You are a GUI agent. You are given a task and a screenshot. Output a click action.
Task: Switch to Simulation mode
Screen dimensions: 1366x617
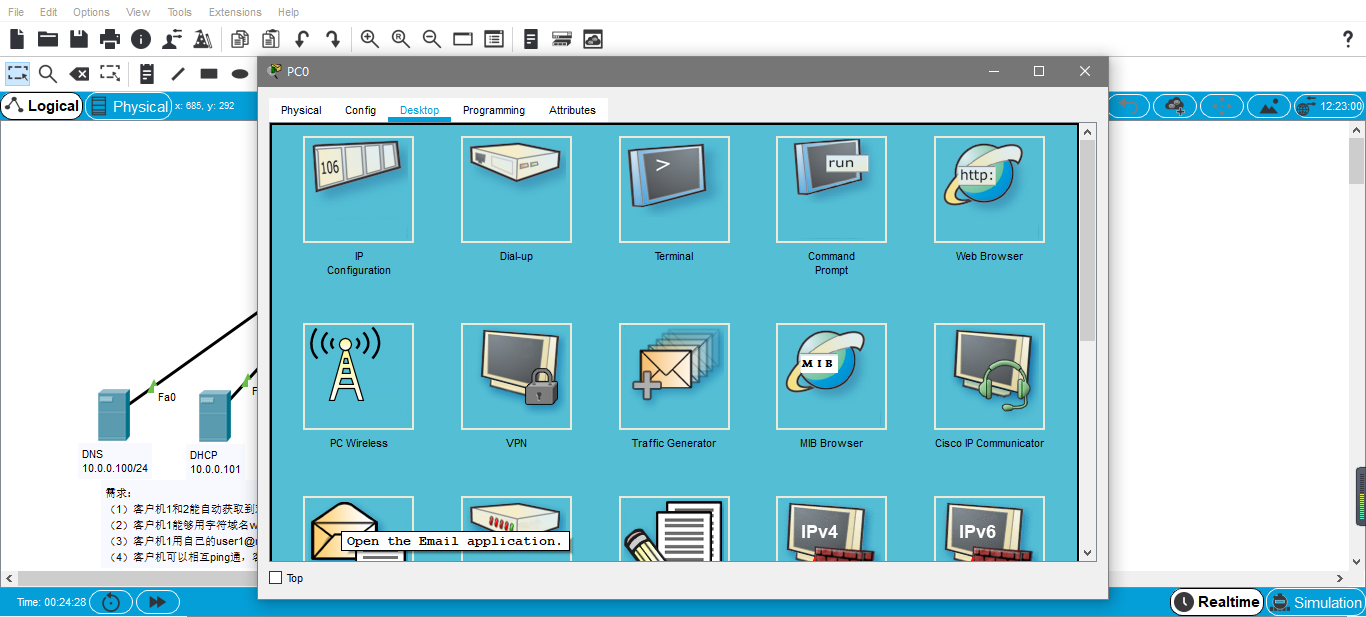(x=1315, y=602)
